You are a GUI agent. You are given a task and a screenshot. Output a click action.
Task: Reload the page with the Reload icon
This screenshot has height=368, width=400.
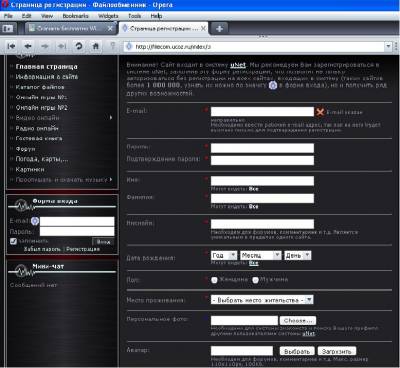pyautogui.click(x=79, y=46)
